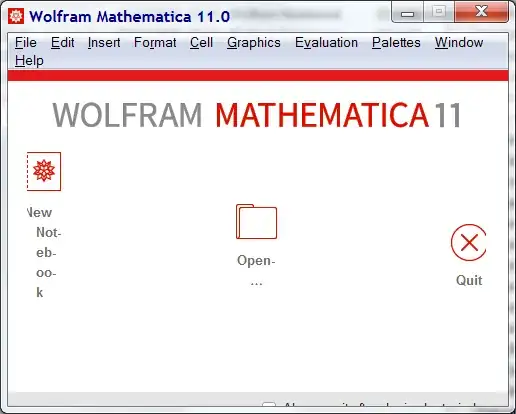Open the Help menu
The image size is (516, 414).
coord(29,61)
